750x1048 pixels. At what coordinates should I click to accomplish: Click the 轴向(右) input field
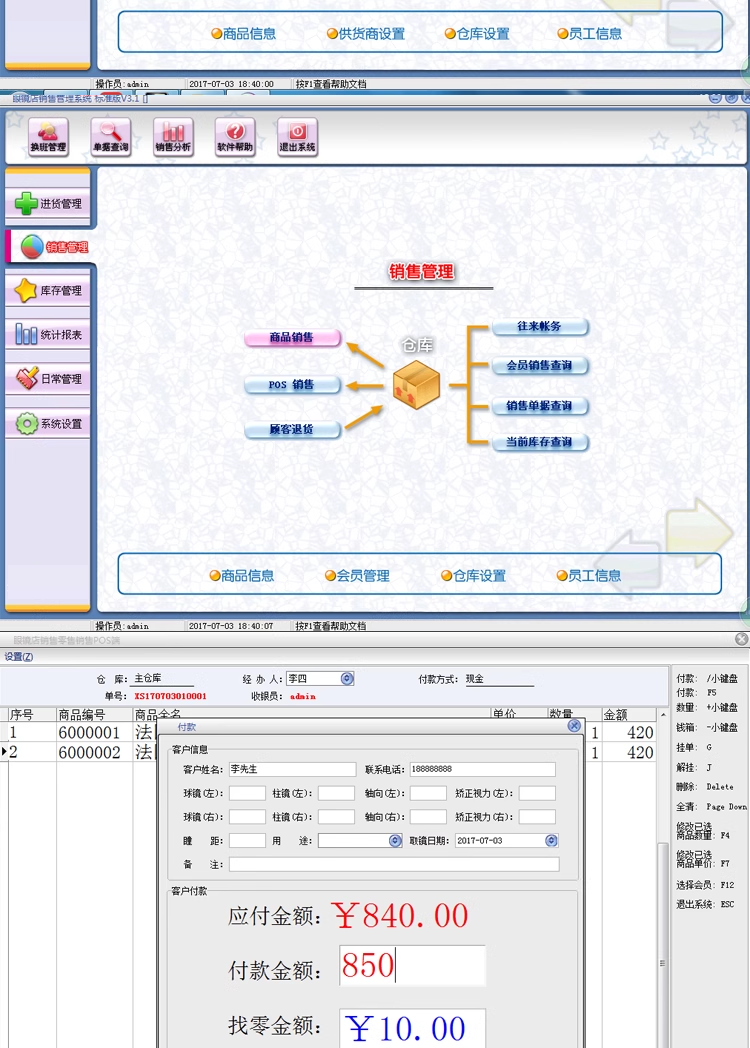428,817
